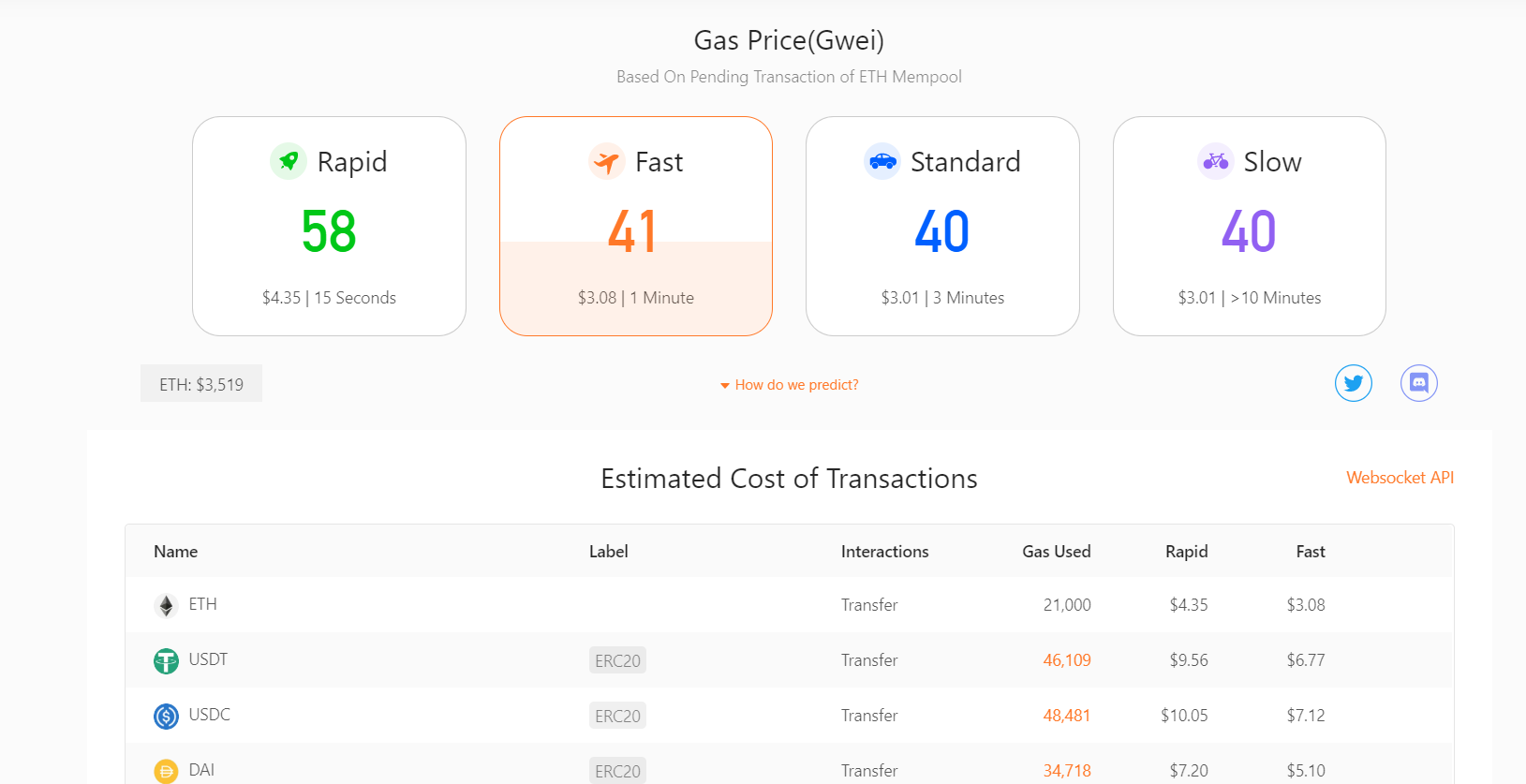Screen dimensions: 1526x784
Task: Click the 46,109 gas used value
Action: 1067,660
